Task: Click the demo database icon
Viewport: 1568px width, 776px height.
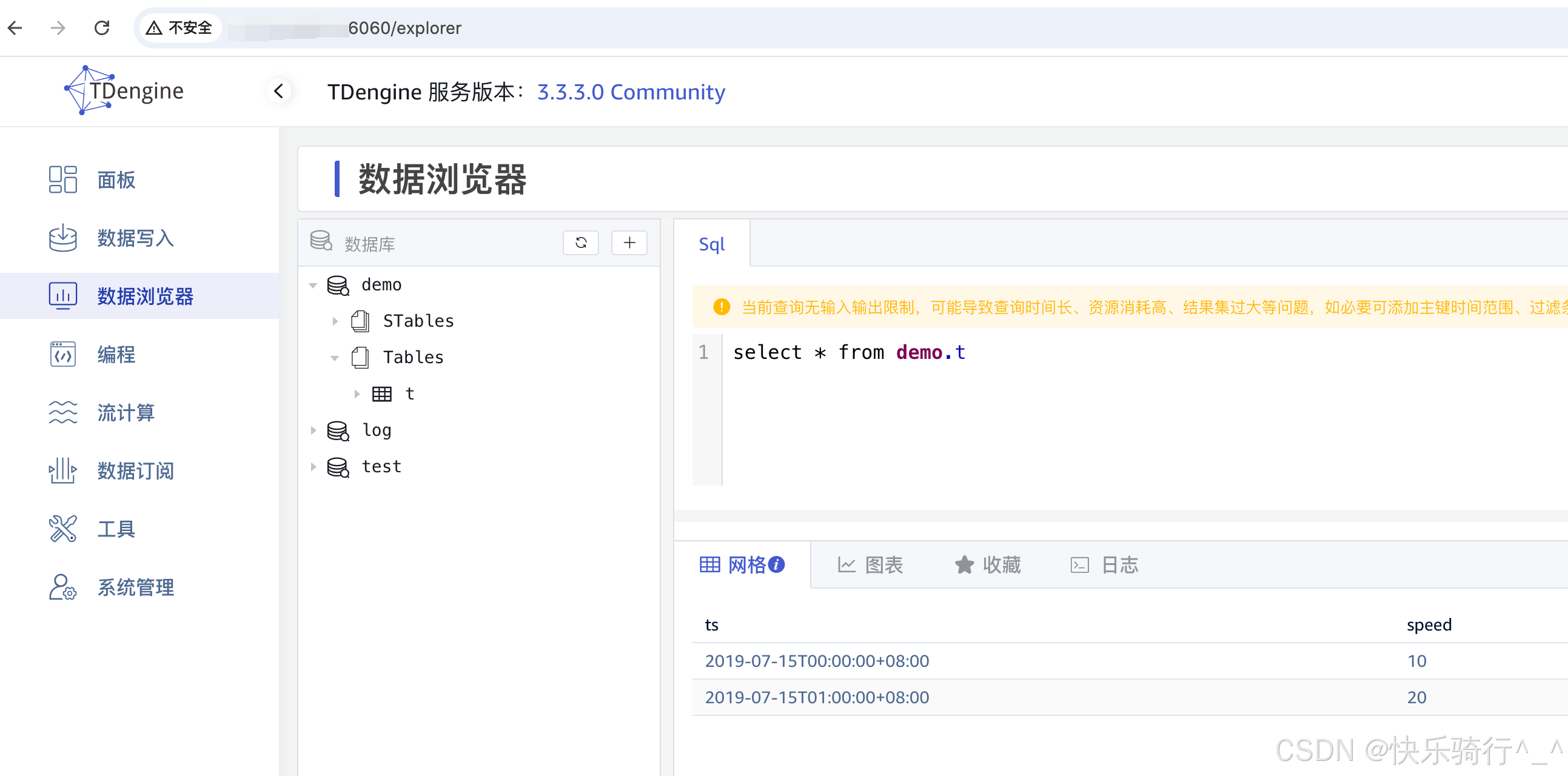Action: tap(338, 285)
